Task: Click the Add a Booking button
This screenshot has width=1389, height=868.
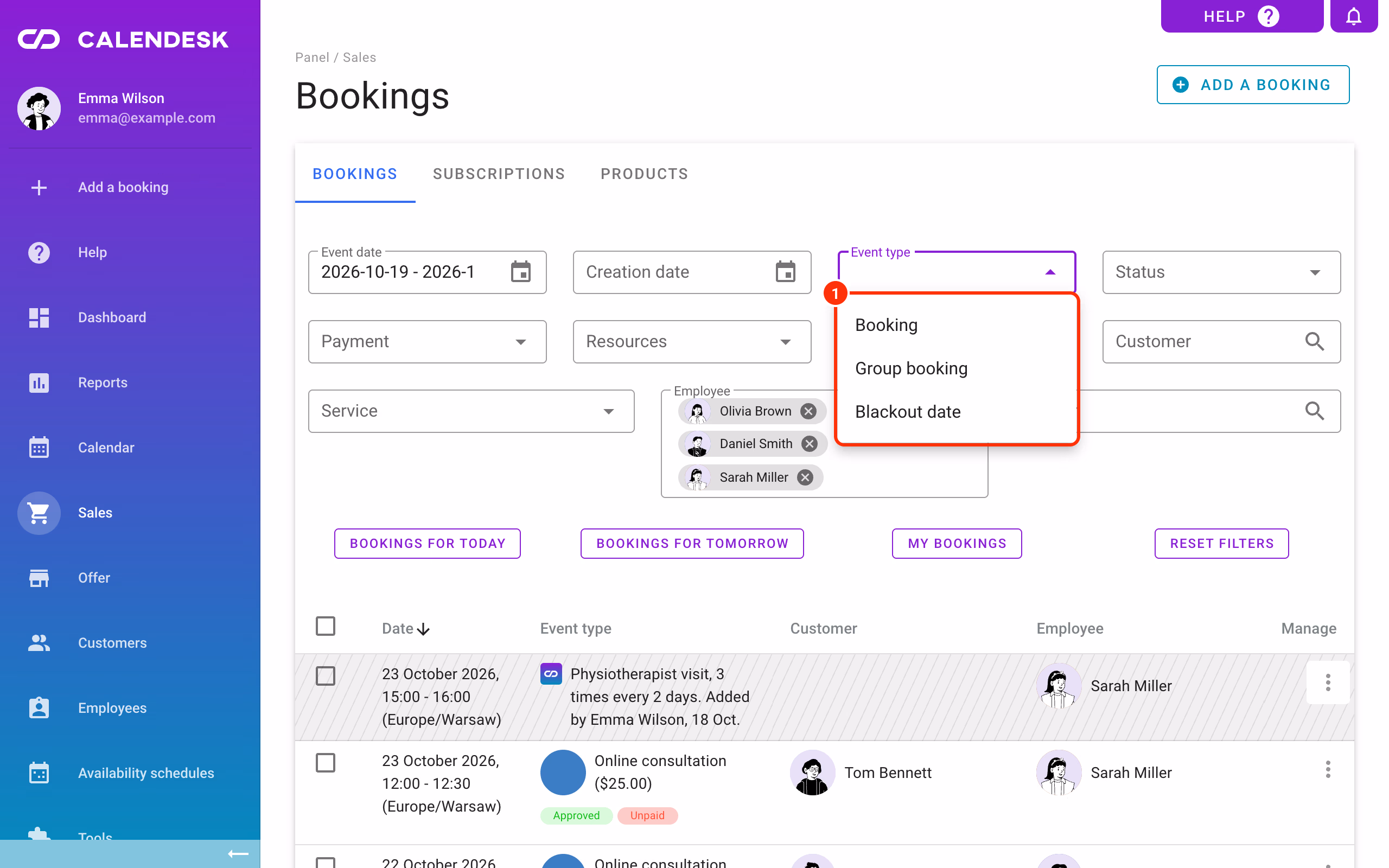Action: 1252,85
